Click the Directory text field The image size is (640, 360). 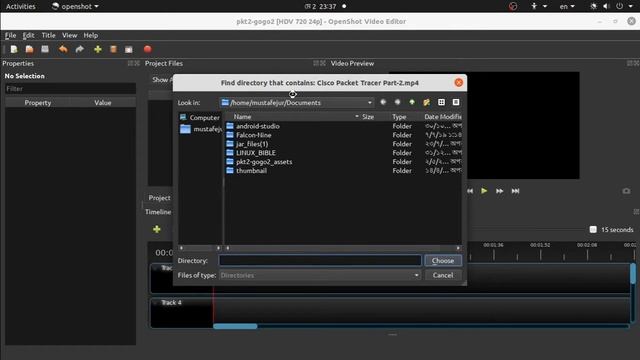320,260
